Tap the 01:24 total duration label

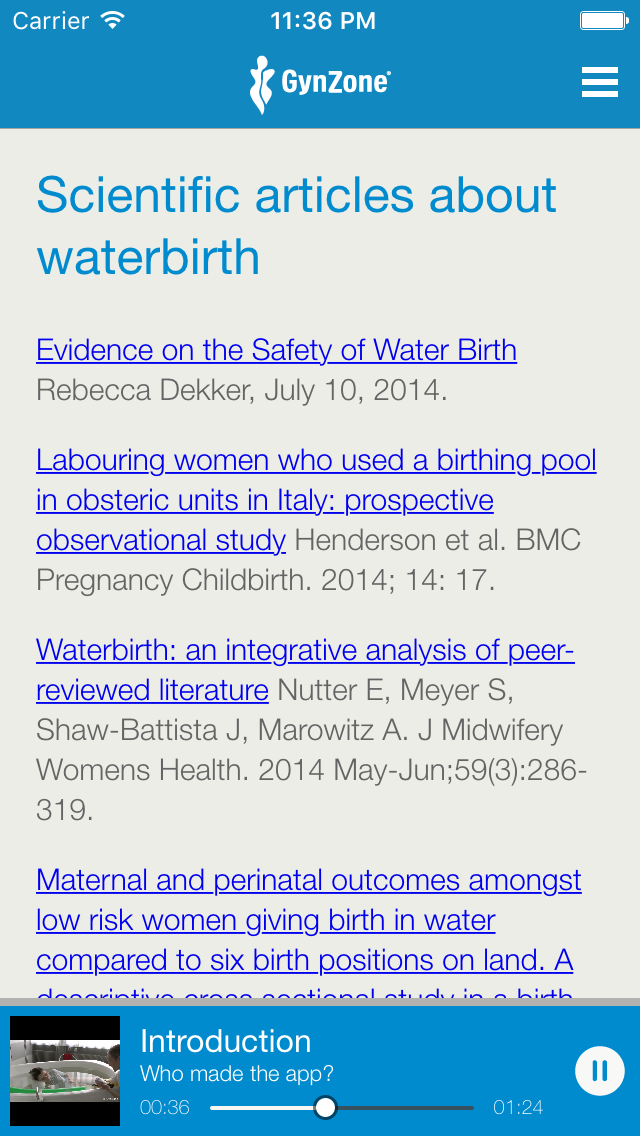tap(517, 1107)
